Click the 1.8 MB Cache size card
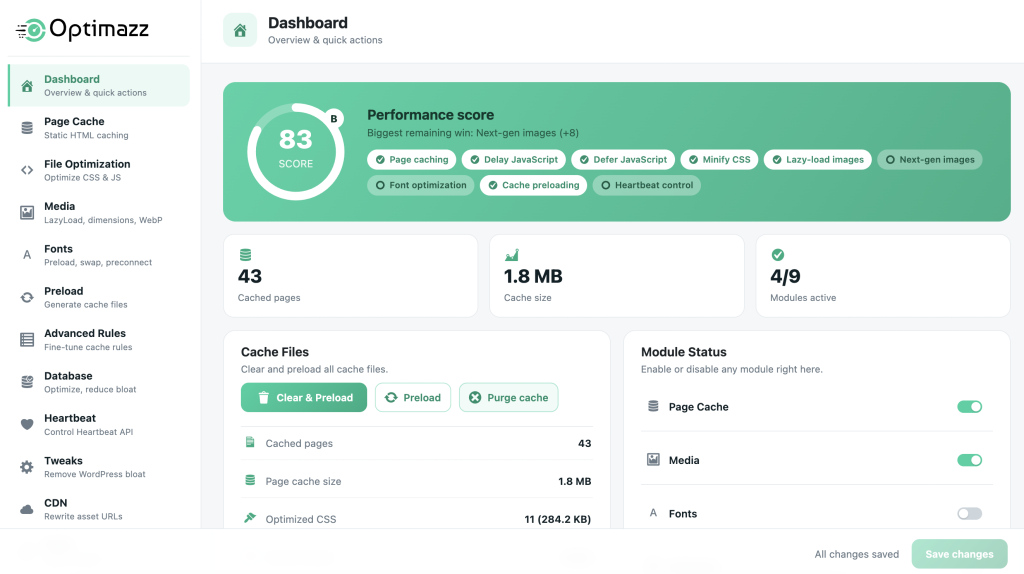Screen dimensions: 1024x574 [x=616, y=276]
